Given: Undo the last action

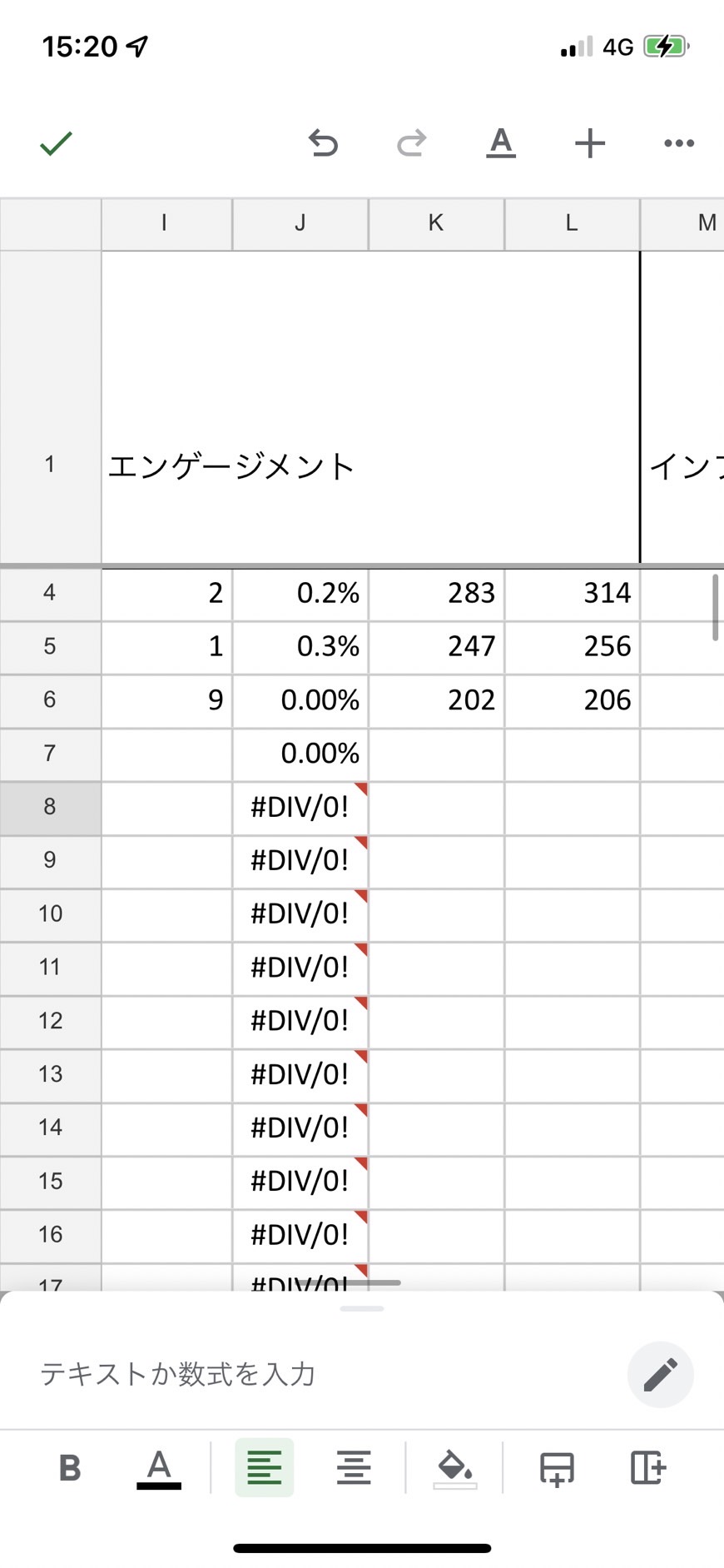Looking at the screenshot, I should [x=323, y=143].
